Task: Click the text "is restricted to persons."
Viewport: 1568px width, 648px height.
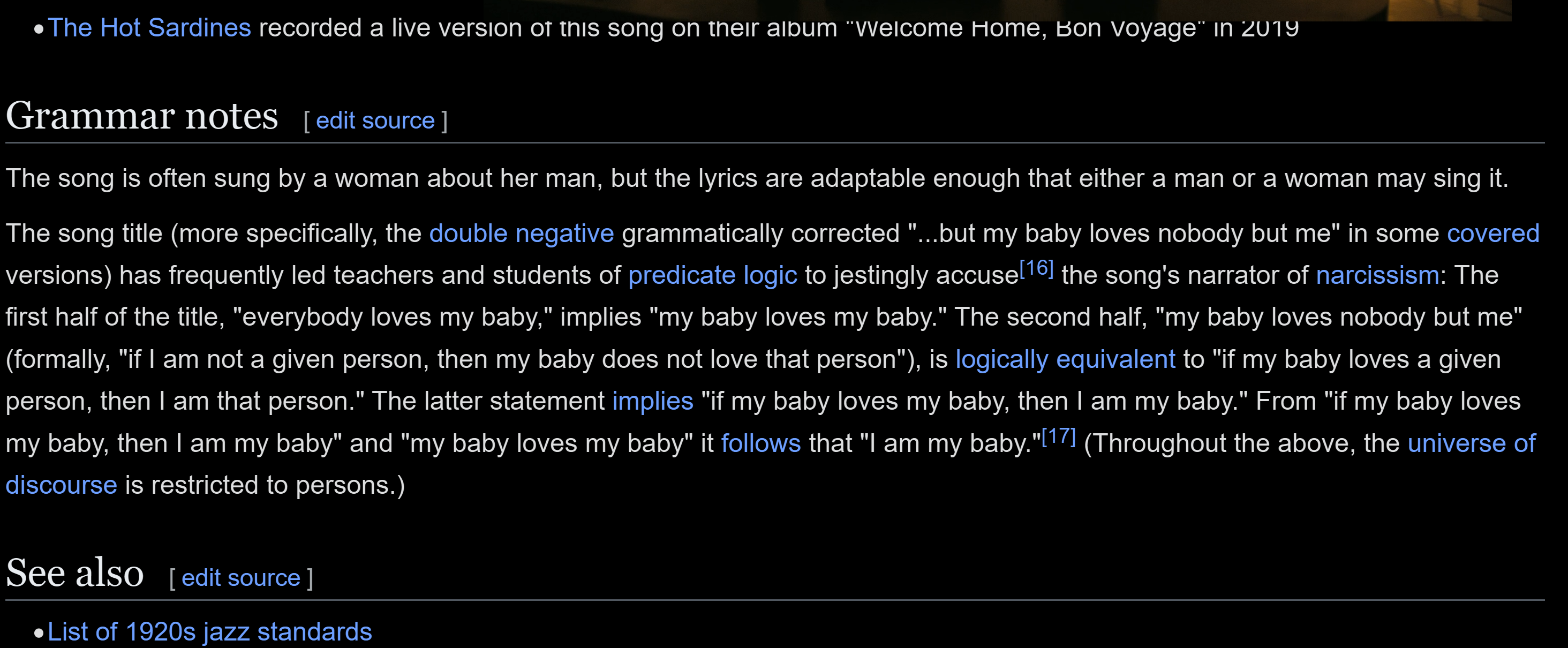Action: click(265, 486)
